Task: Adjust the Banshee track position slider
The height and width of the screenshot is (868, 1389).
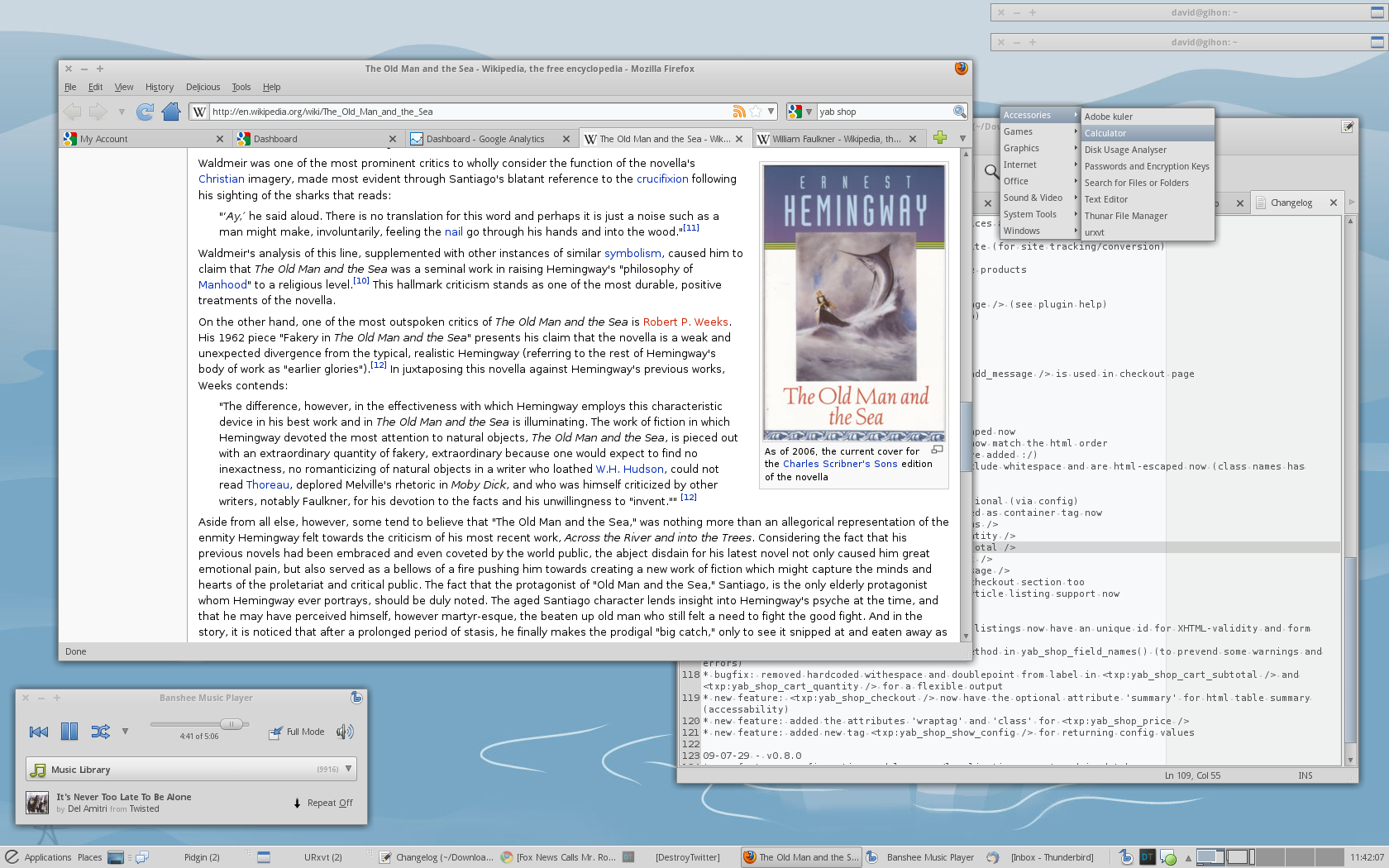Action: point(199,724)
